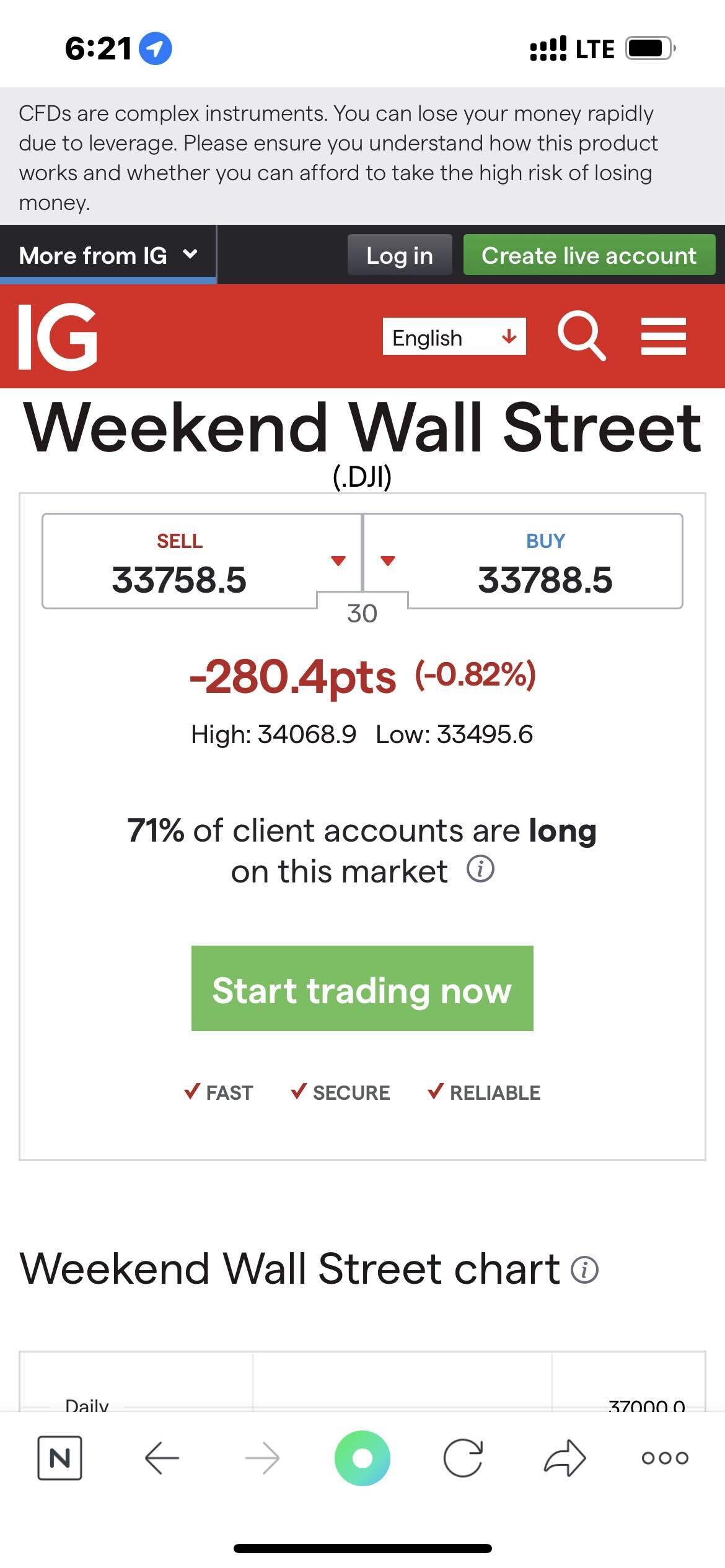Image resolution: width=725 pixels, height=1568 pixels.
Task: Open the hamburger menu icon
Action: click(x=663, y=336)
